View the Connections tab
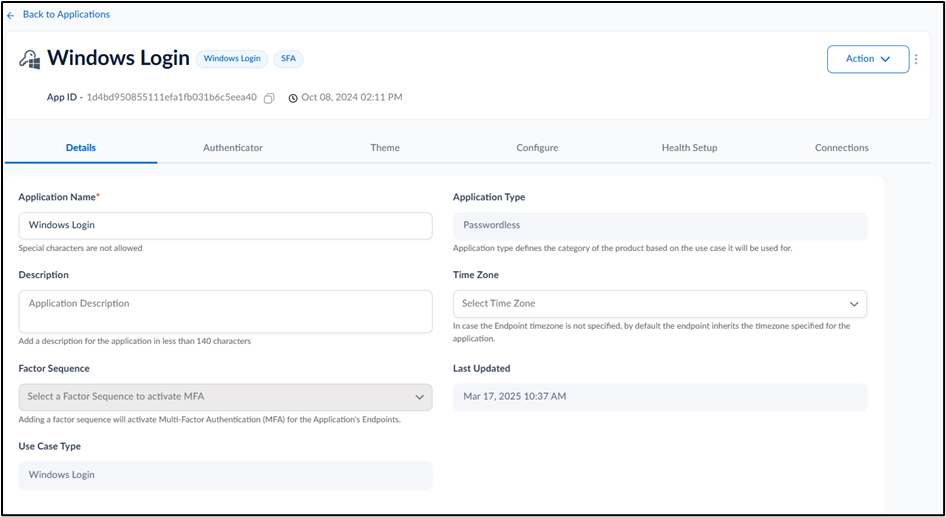 click(842, 147)
